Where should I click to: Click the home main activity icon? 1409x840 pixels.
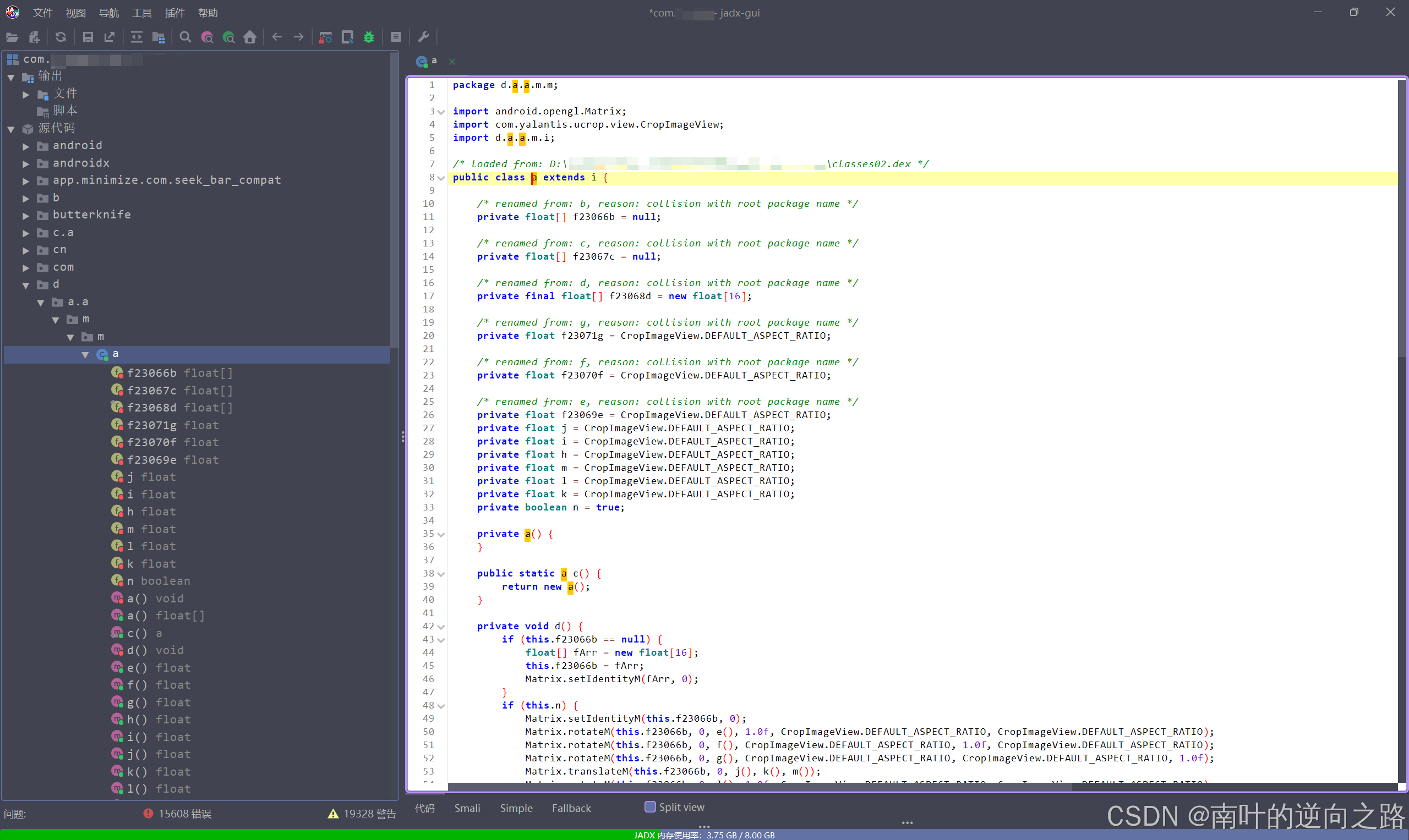(x=250, y=37)
